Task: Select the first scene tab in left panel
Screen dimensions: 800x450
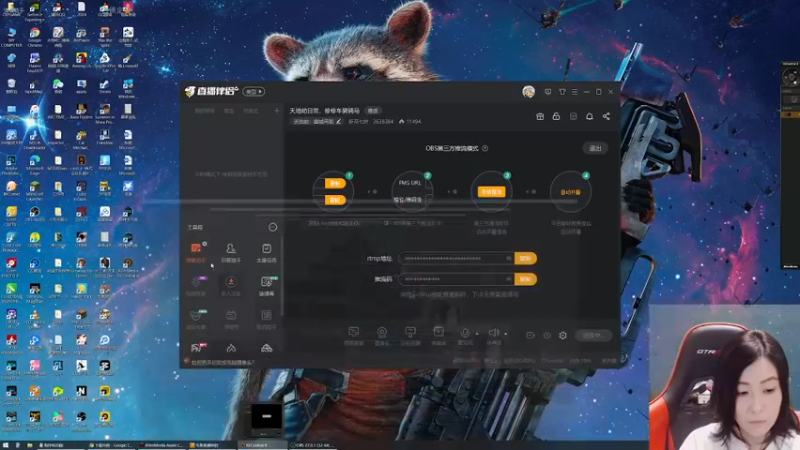Action: (205, 111)
